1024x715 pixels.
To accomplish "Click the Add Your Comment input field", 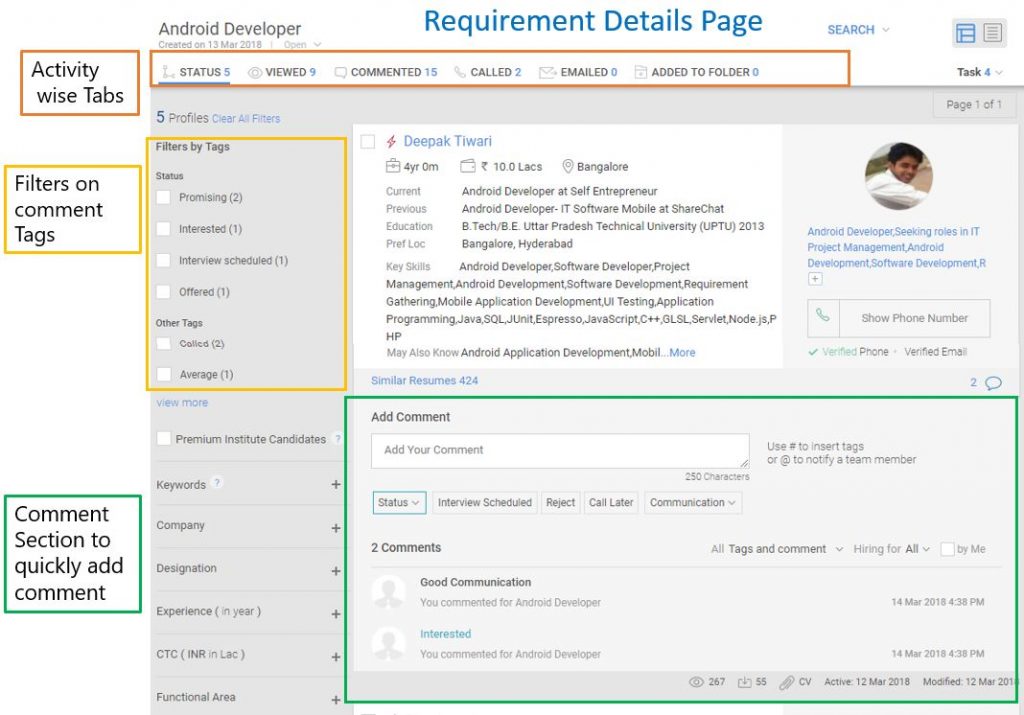I will 556,450.
